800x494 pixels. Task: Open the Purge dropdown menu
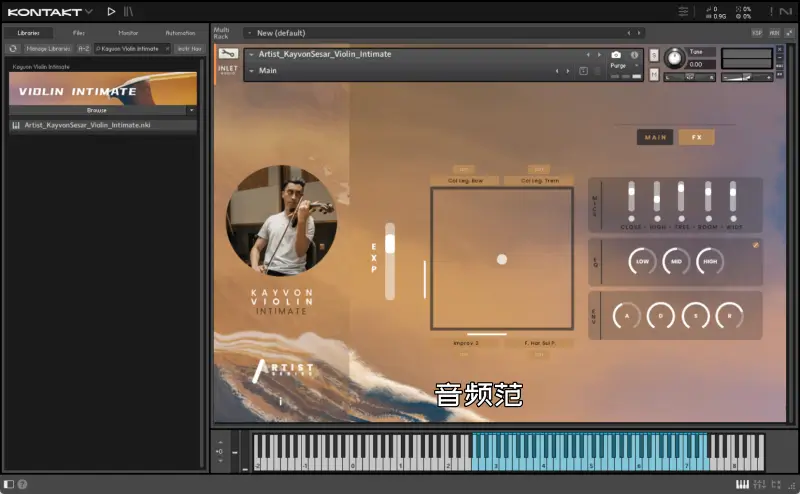[x=625, y=65]
